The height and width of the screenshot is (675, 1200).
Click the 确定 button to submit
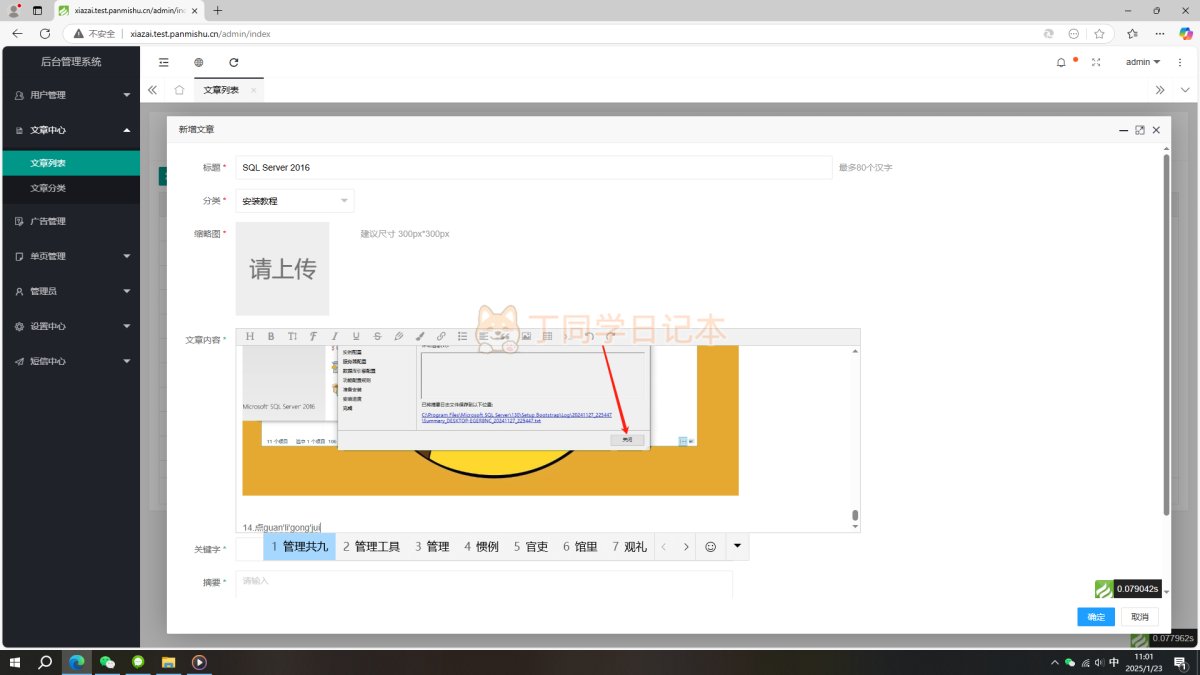pos(1096,617)
